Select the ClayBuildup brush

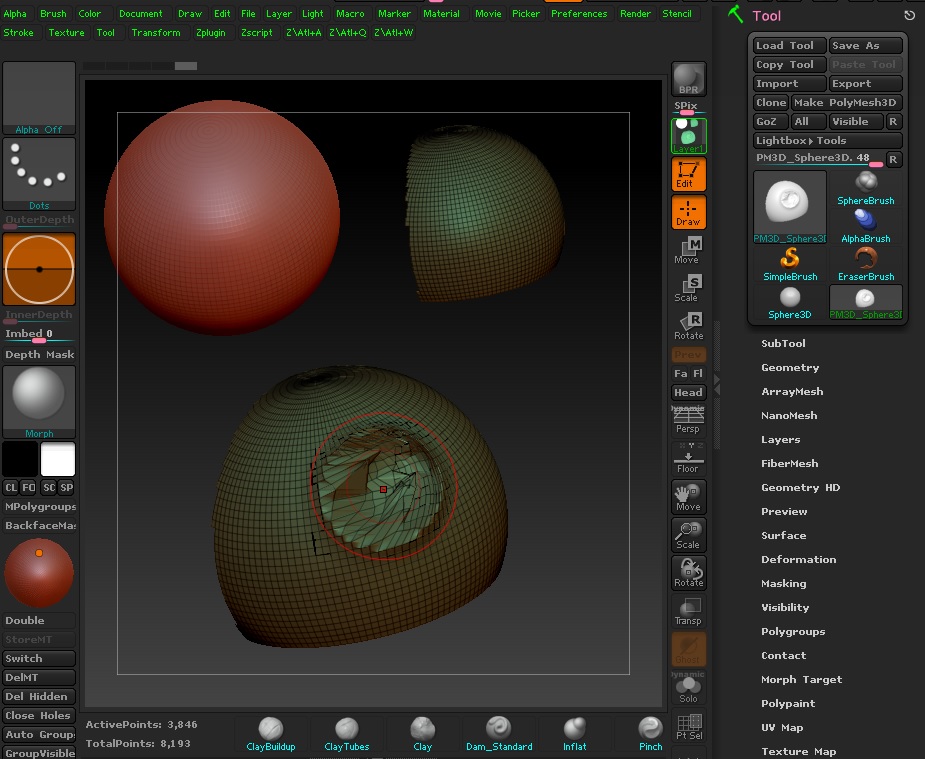coord(271,734)
